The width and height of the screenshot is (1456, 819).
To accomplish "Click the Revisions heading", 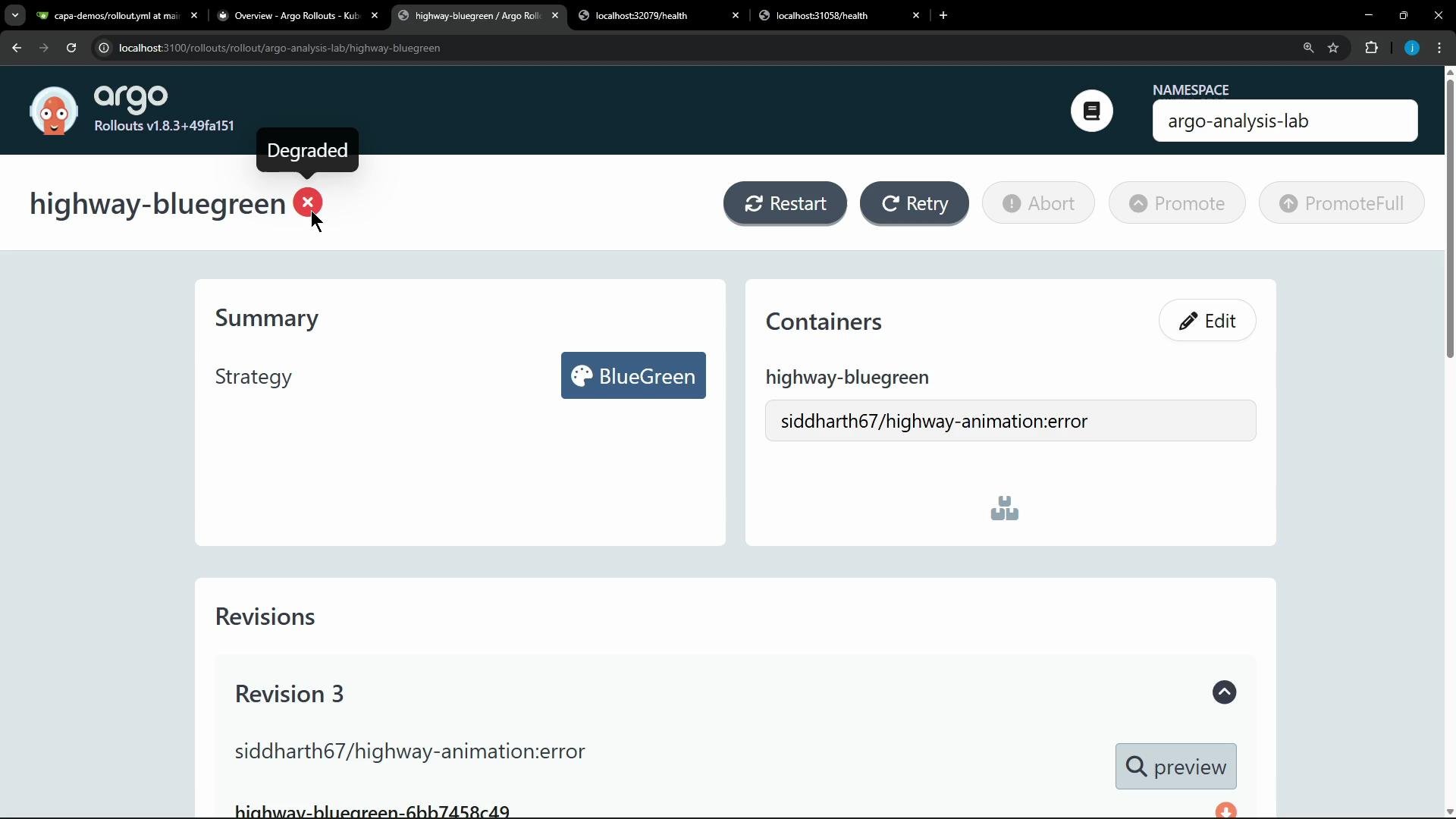I will tap(265, 617).
